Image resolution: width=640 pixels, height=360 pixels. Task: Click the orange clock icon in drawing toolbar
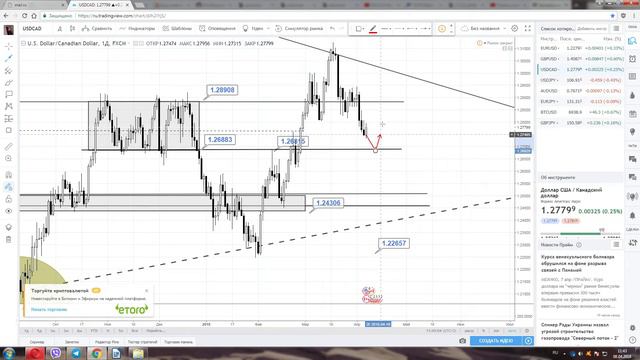442,29
